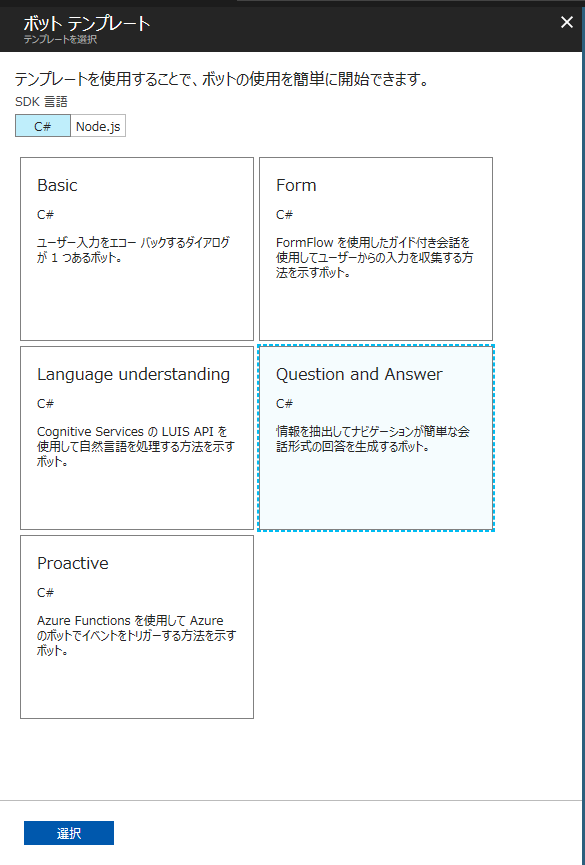
Task: Click the ボット テンプレート blade title
Action: pyautogui.click(x=87, y=24)
